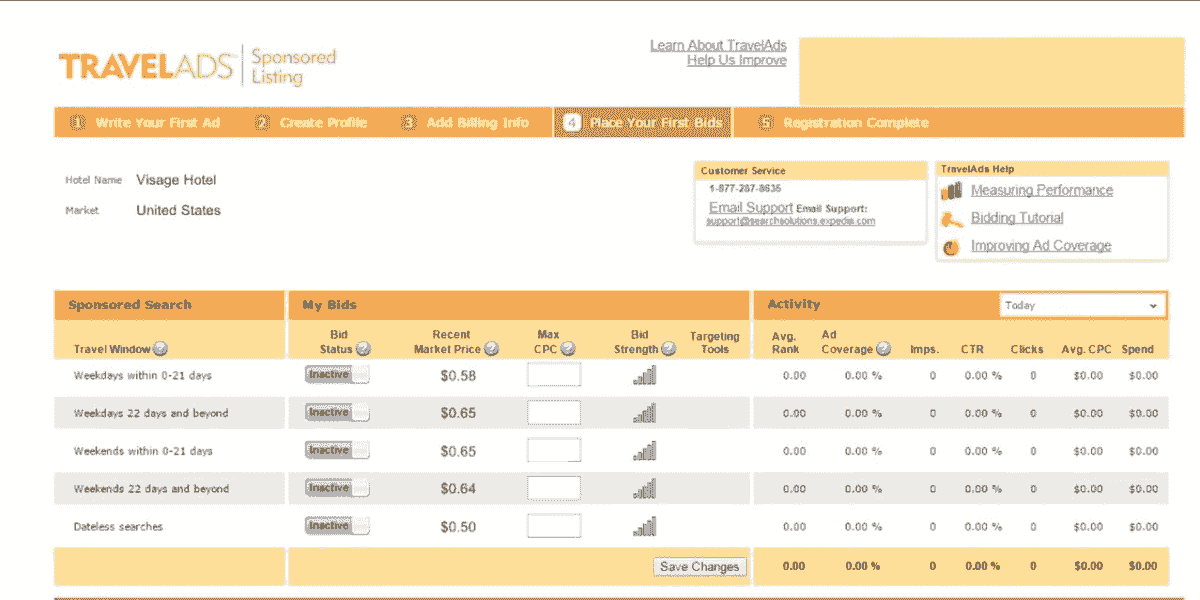The image size is (1200, 600).
Task: Click the support@searchsolutions.expedia.com email address
Action: (x=791, y=221)
